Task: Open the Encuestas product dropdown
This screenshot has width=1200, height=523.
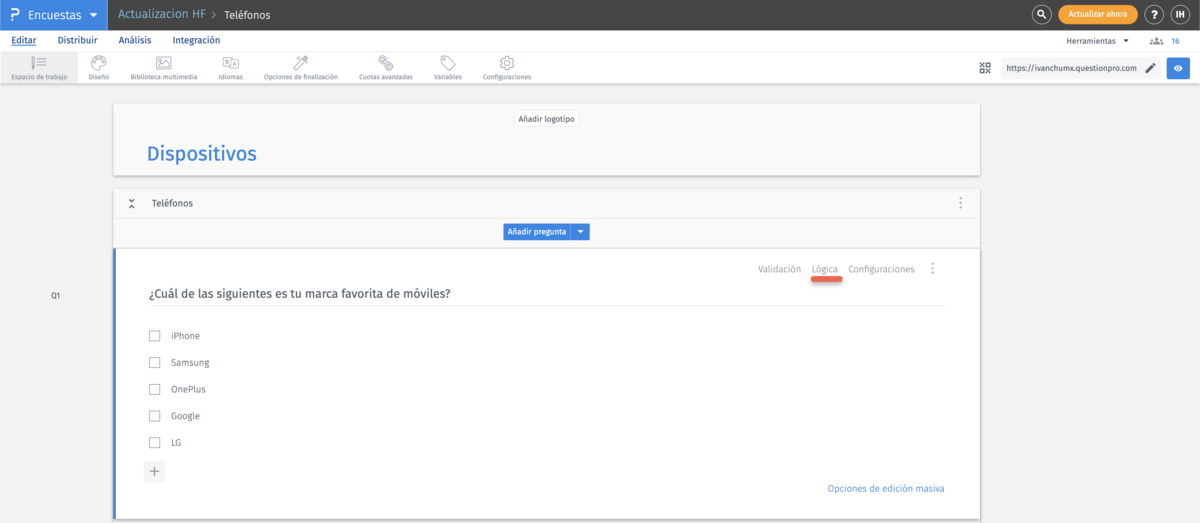Action: (93, 15)
